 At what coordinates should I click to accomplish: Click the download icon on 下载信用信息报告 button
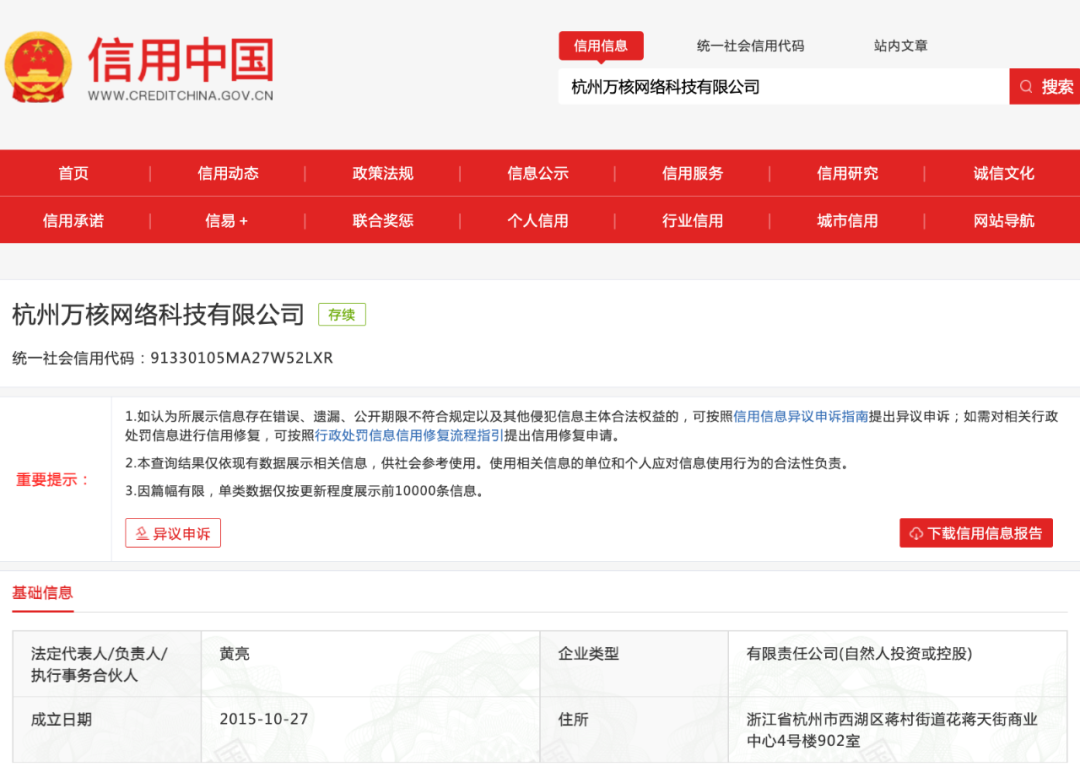click(913, 532)
